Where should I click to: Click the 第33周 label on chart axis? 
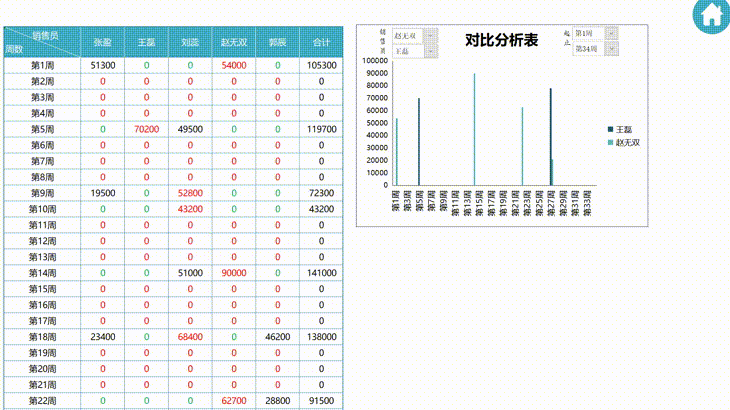(587, 203)
